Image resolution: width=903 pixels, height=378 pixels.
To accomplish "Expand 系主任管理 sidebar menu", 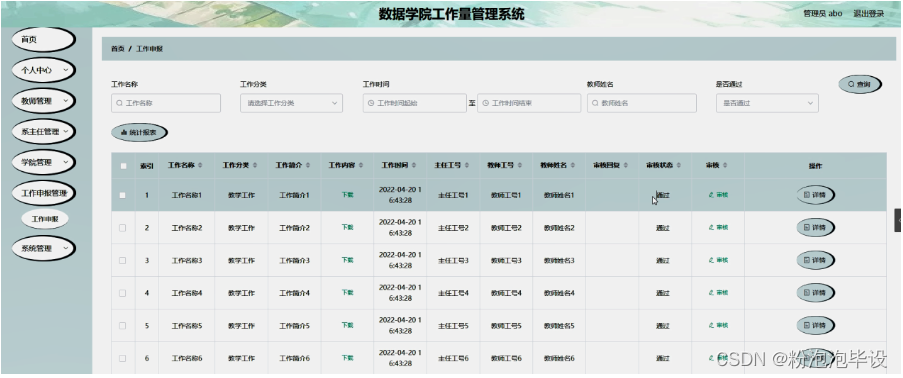I will tap(44, 131).
